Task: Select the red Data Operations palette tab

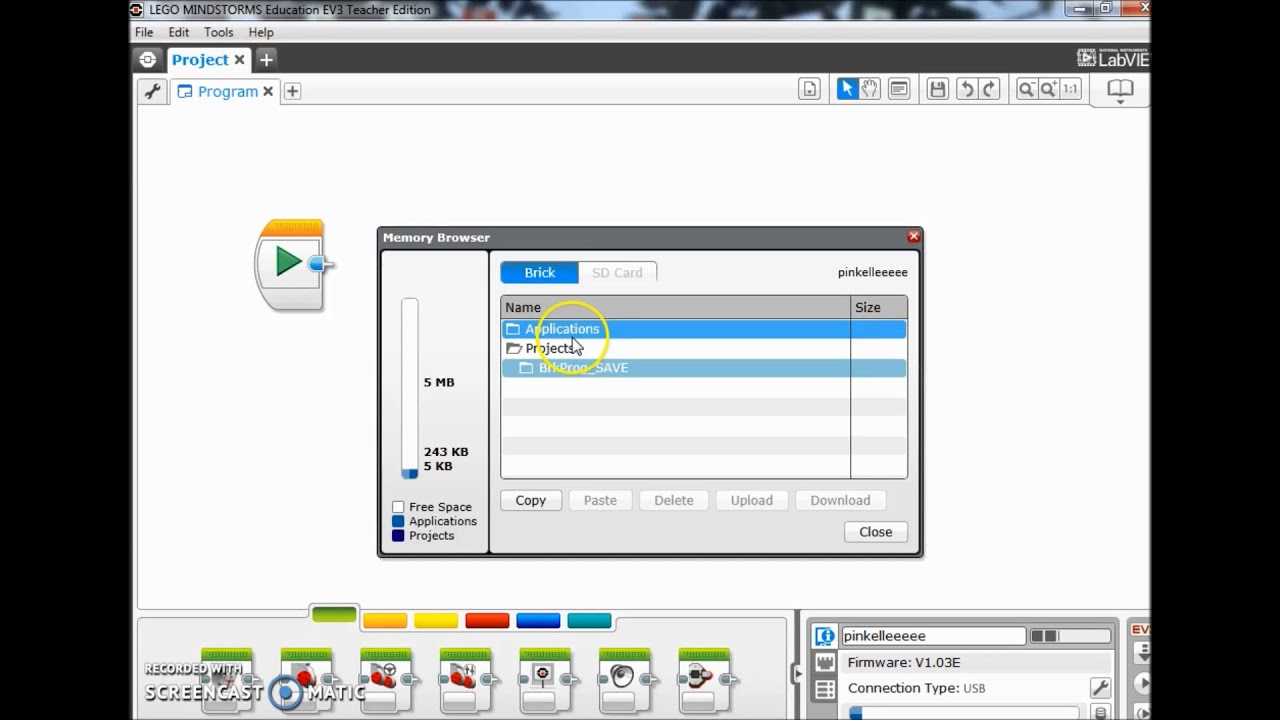Action: click(x=487, y=621)
